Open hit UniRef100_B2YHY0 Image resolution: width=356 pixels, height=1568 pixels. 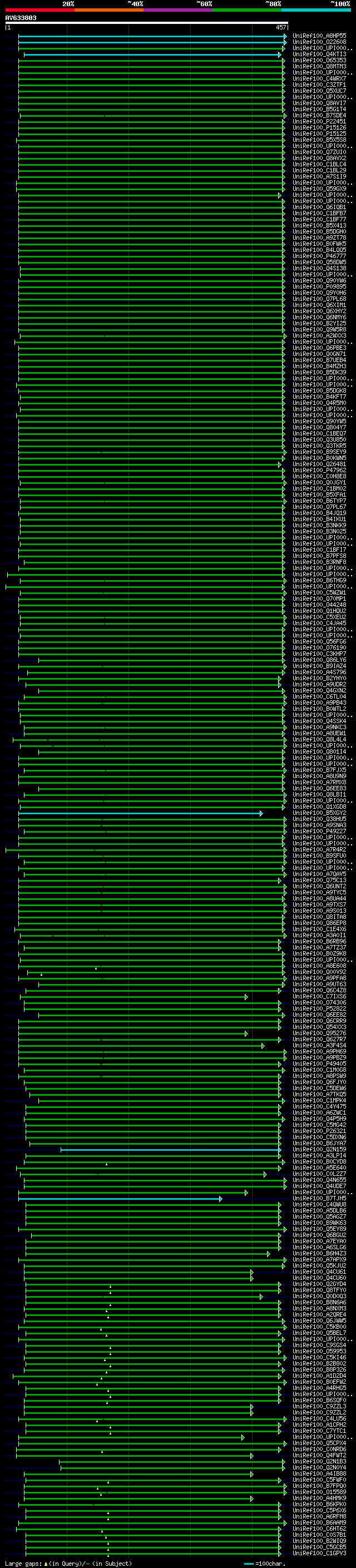319,678
